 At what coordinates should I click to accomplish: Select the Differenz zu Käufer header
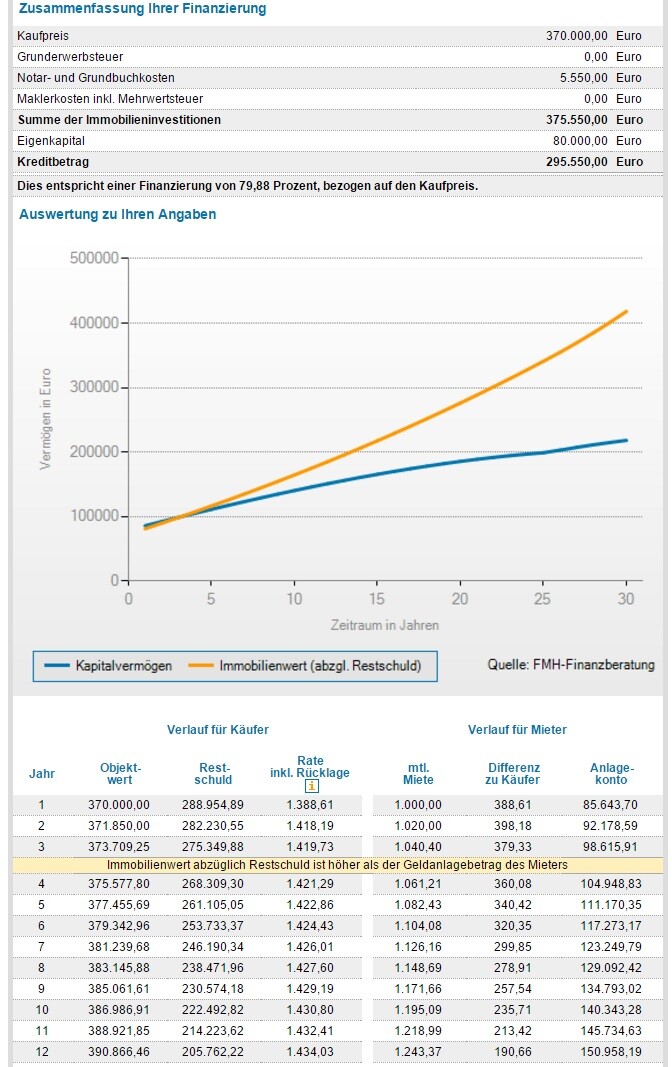514,773
